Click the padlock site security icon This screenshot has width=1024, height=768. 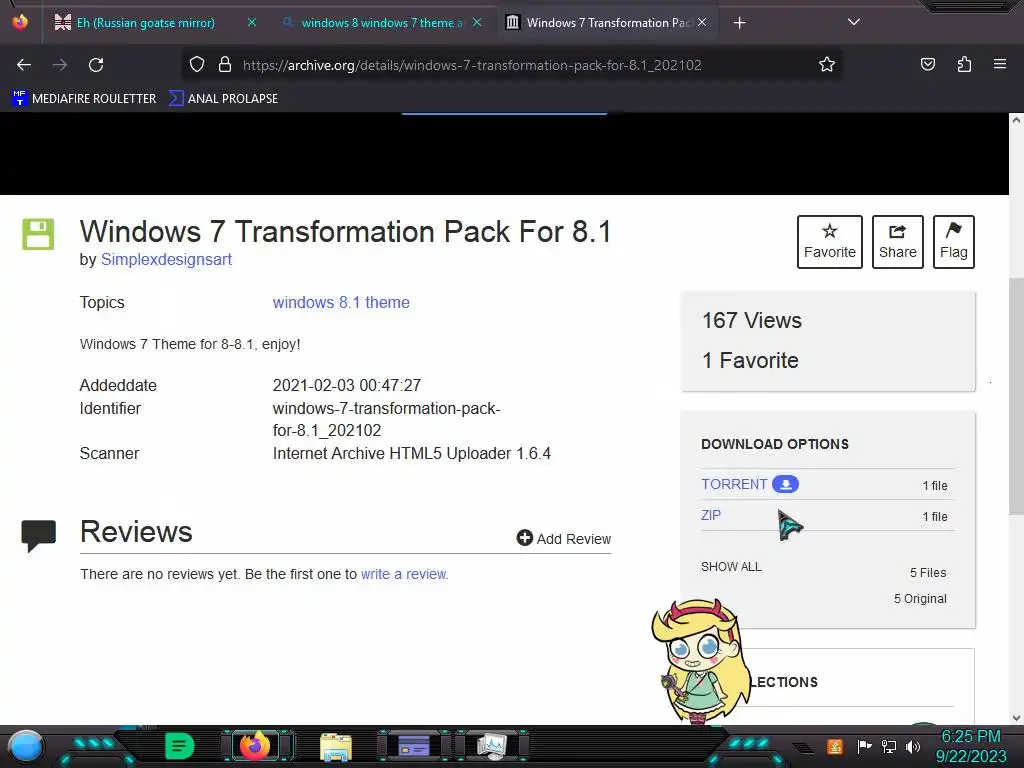pyautogui.click(x=225, y=65)
